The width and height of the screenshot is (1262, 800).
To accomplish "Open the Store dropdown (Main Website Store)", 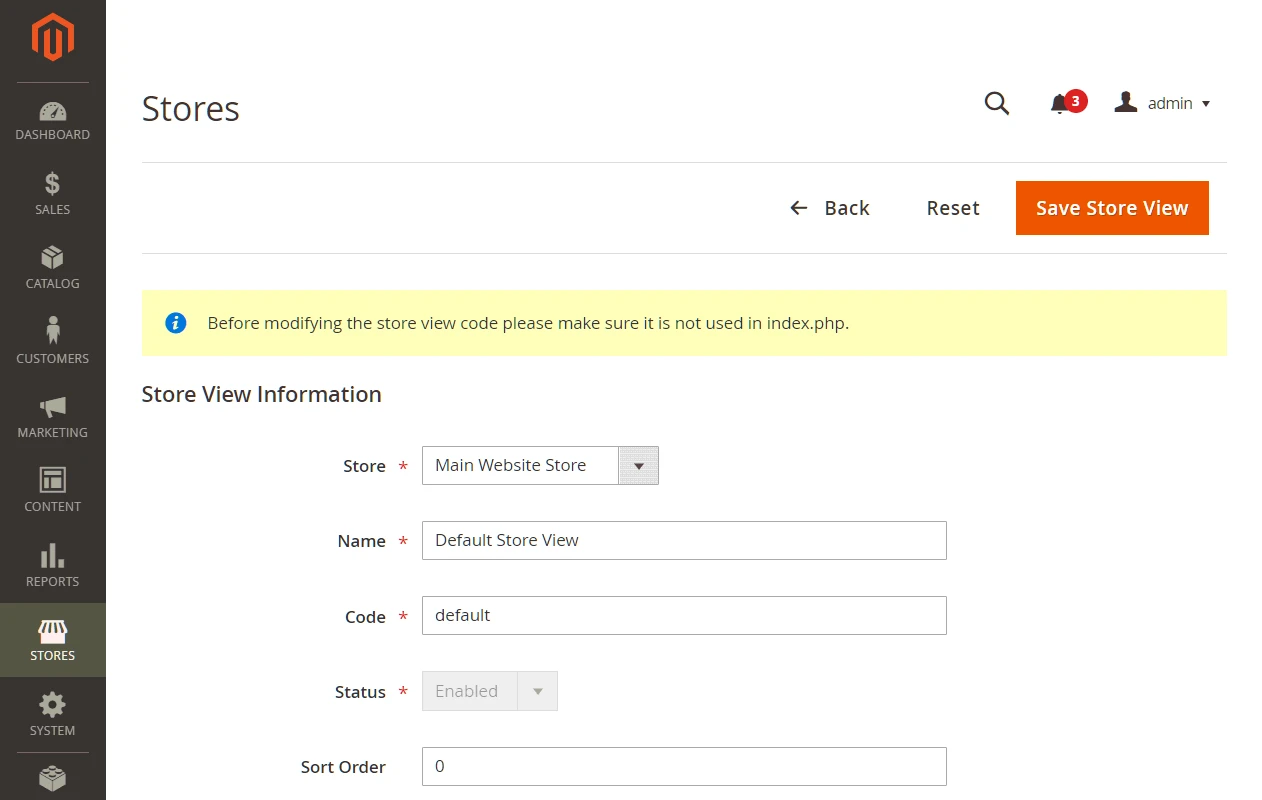I will 539,466.
